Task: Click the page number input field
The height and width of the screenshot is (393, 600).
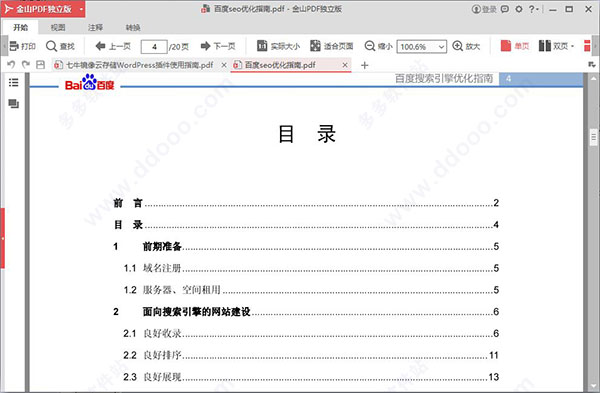Action: (x=154, y=47)
